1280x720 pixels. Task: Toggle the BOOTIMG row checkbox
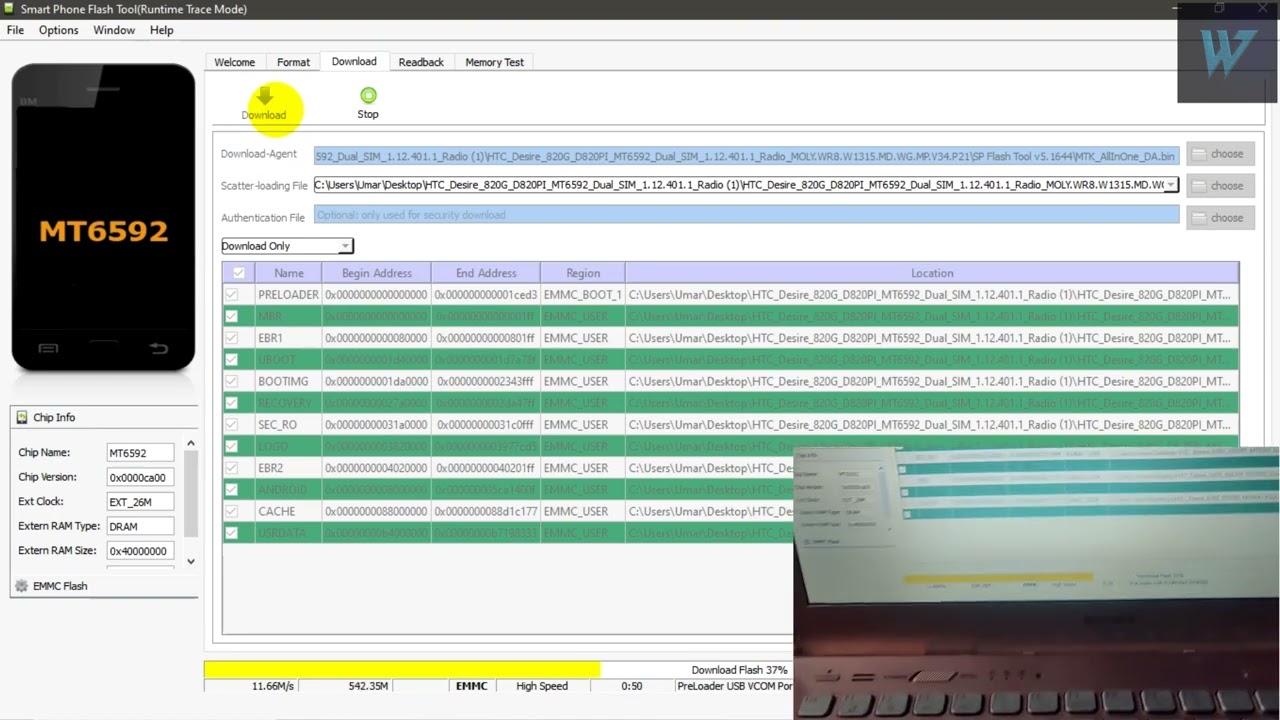tap(232, 381)
